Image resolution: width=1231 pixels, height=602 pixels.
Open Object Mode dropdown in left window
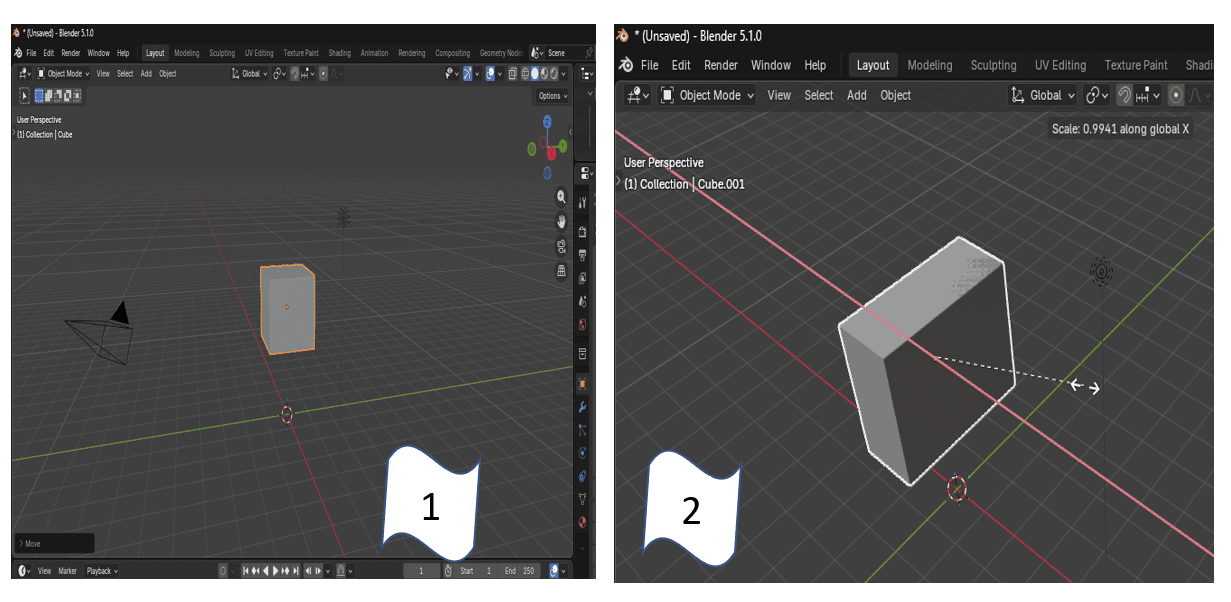pos(63,73)
